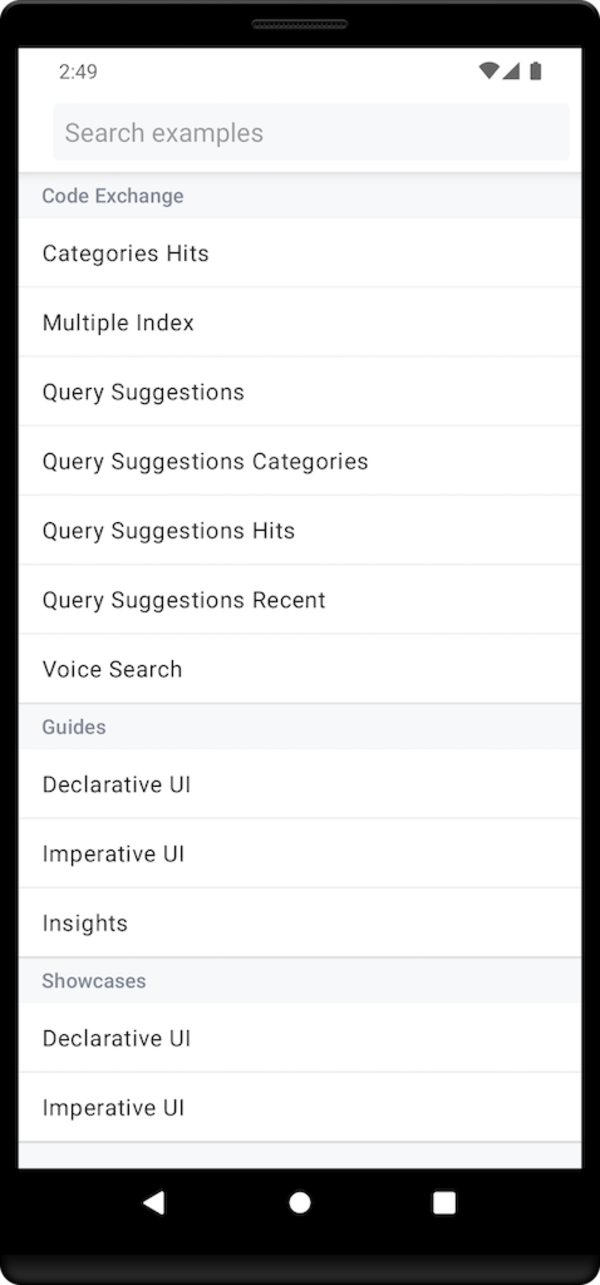Tap the cellular signal icon
The image size is (600, 1285).
coord(511,71)
